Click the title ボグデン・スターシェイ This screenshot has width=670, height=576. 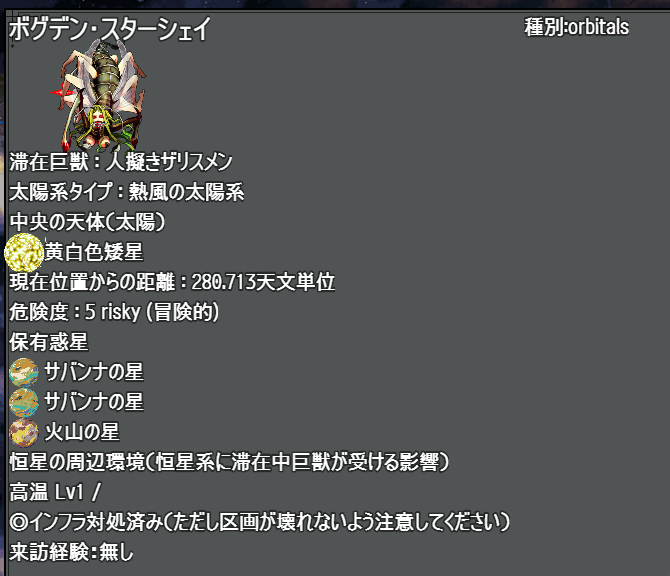[109, 29]
